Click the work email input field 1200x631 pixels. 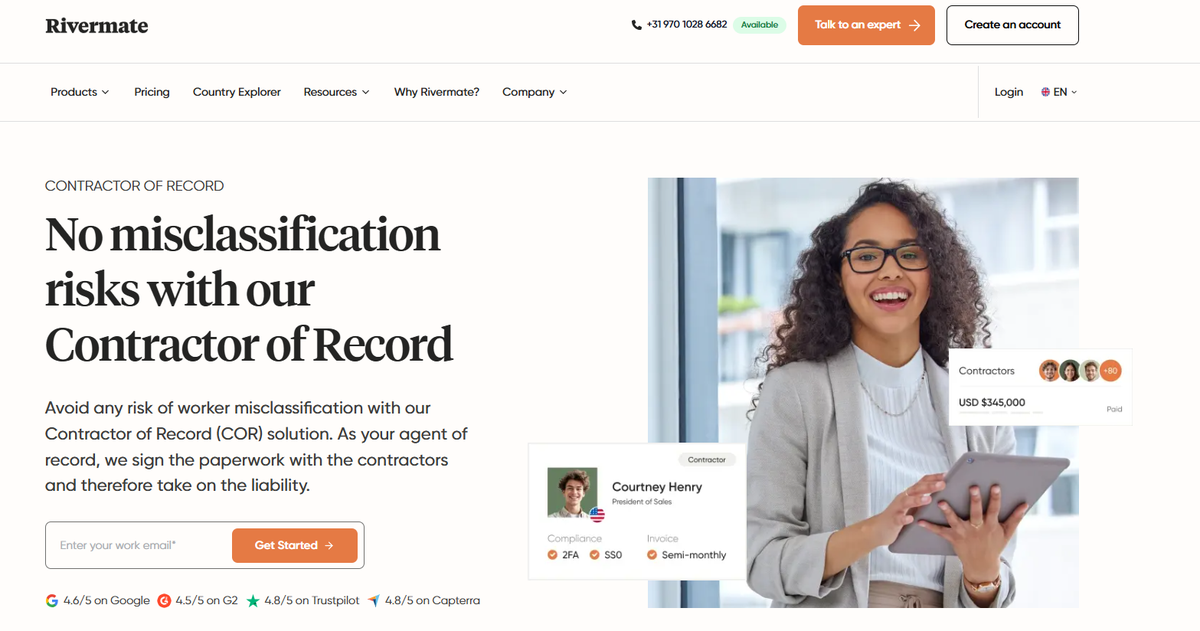[x=140, y=545]
